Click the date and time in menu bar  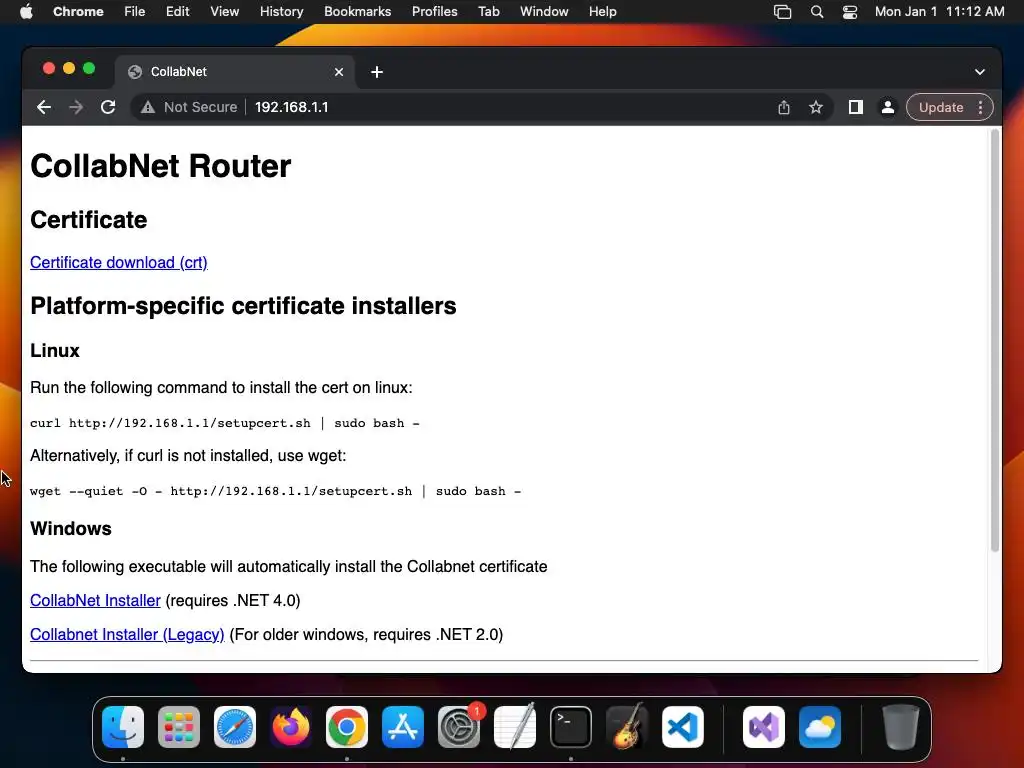[x=939, y=12]
